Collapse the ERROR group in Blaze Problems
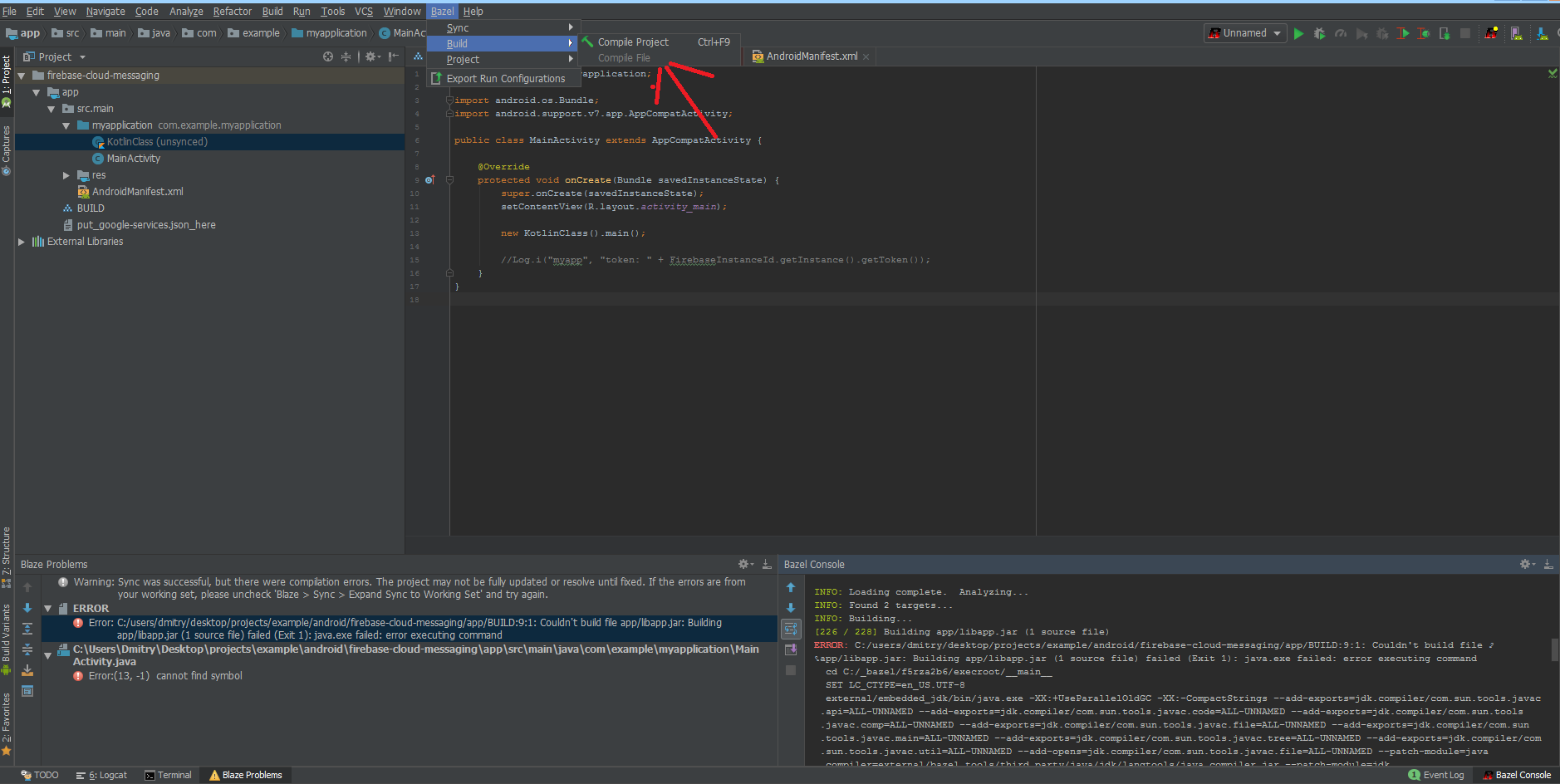This screenshot has height=784, width=1560. 47,607
